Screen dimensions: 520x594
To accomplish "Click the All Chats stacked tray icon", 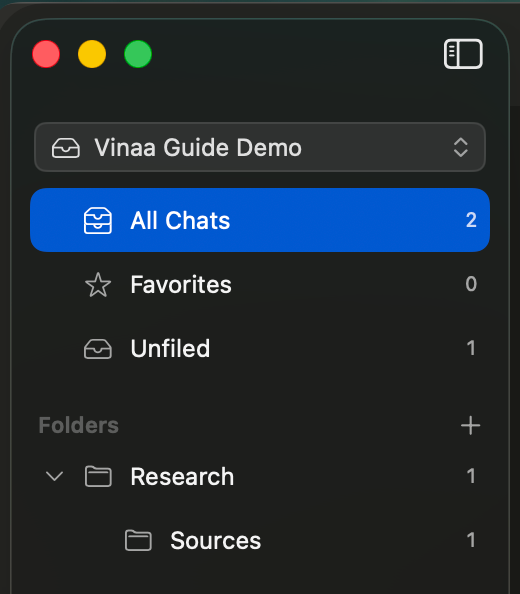I will [x=98, y=220].
